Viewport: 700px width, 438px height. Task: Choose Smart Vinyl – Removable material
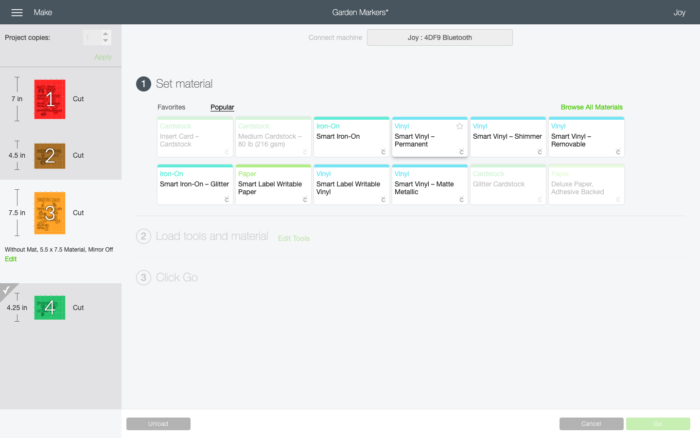pyautogui.click(x=586, y=137)
